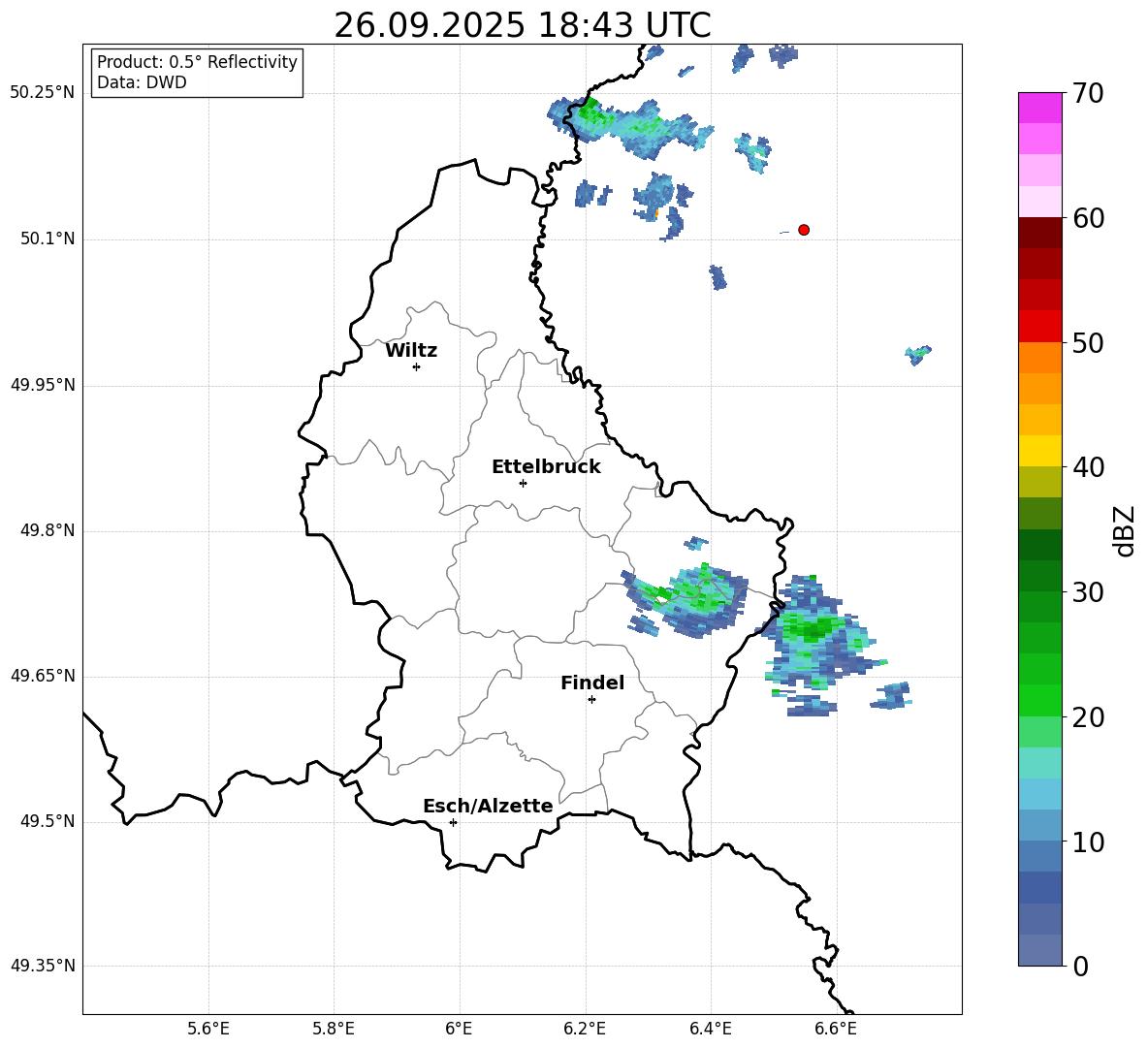Click the 49.95°N latitude label
This screenshot has width=1148, height=1048.
[x=43, y=385]
